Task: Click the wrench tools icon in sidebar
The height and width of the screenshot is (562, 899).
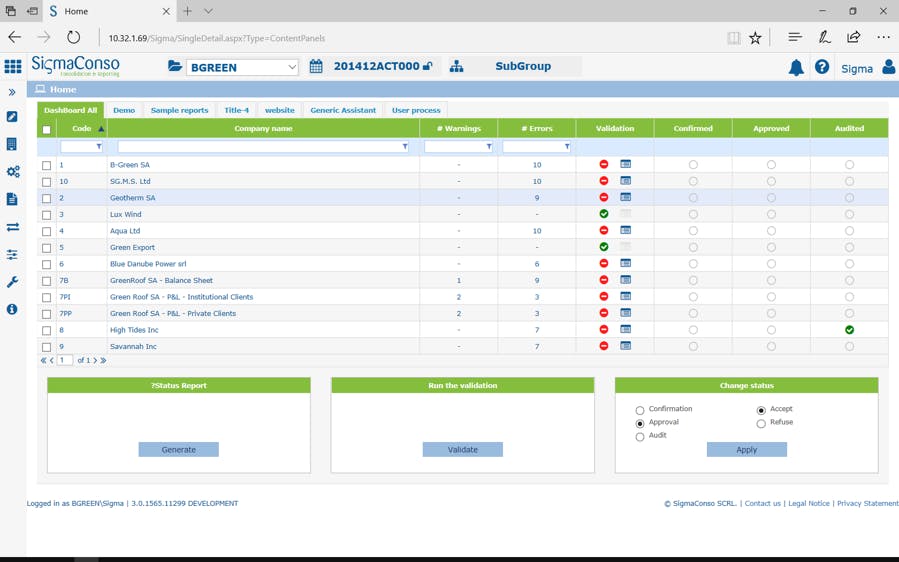Action: coord(13,282)
